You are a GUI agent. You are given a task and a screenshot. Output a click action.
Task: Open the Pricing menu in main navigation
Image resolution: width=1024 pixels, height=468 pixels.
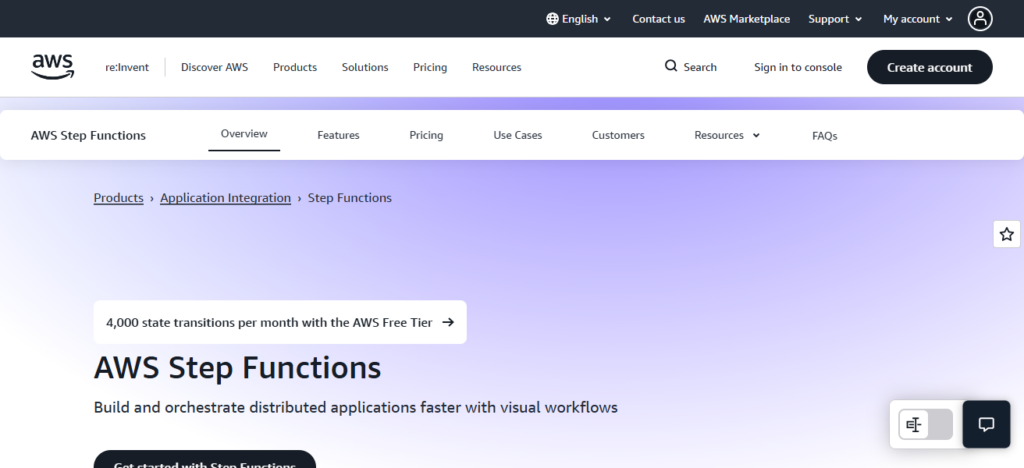430,67
